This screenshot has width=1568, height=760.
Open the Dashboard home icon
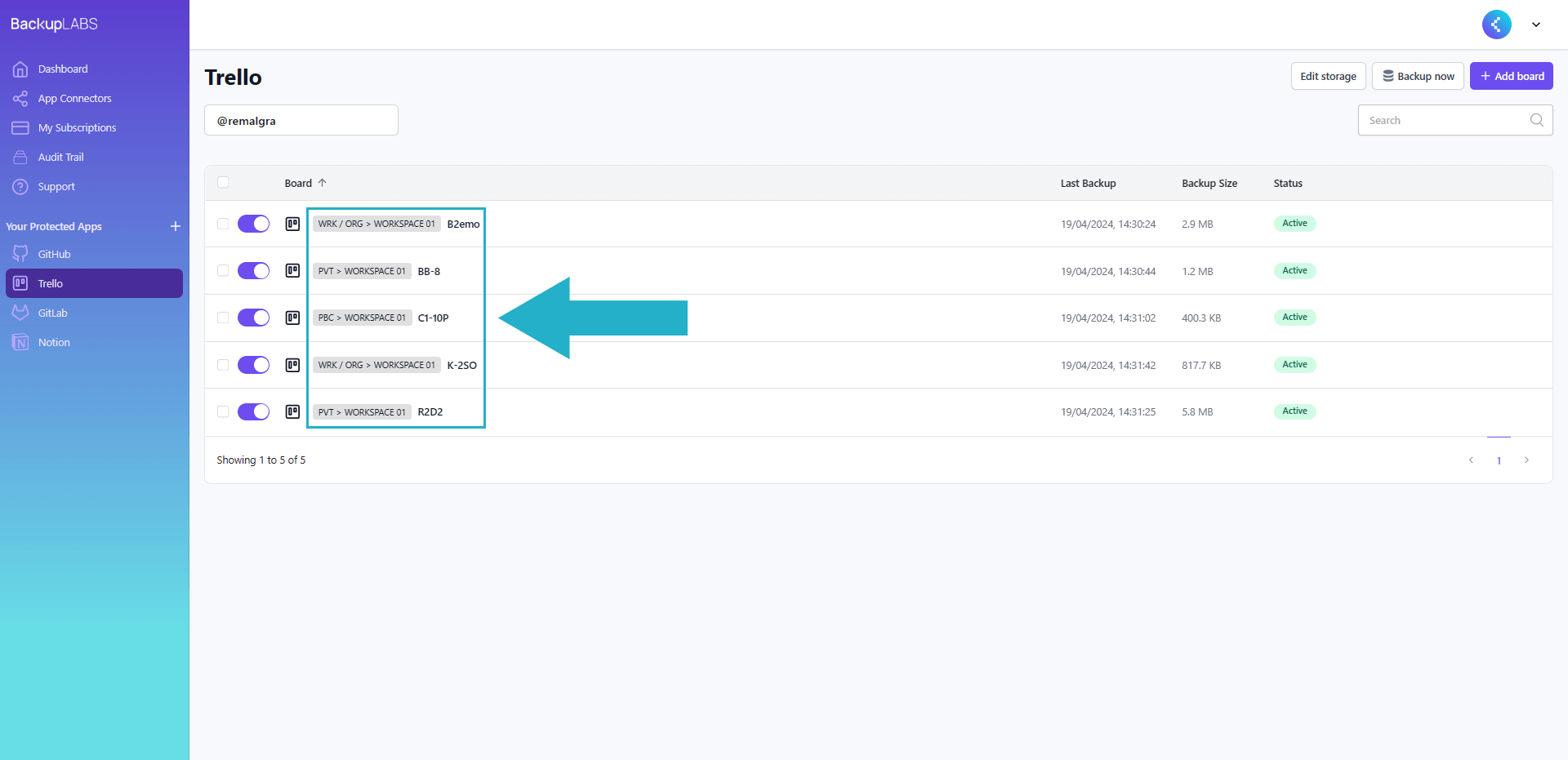(x=20, y=69)
